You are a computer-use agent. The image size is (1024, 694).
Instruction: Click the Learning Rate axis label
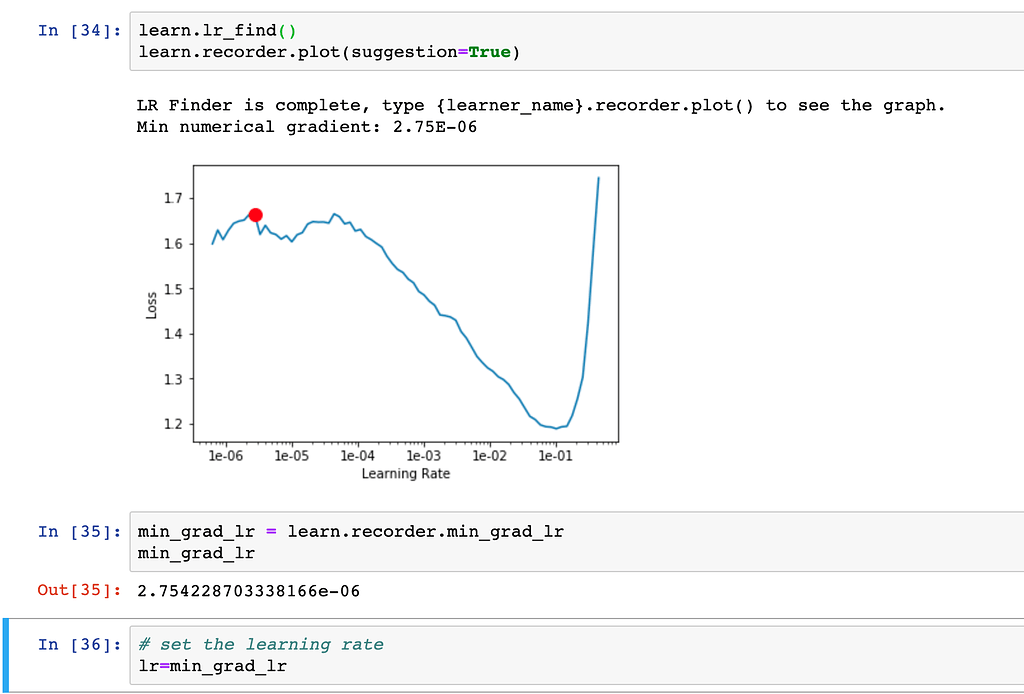[405, 473]
